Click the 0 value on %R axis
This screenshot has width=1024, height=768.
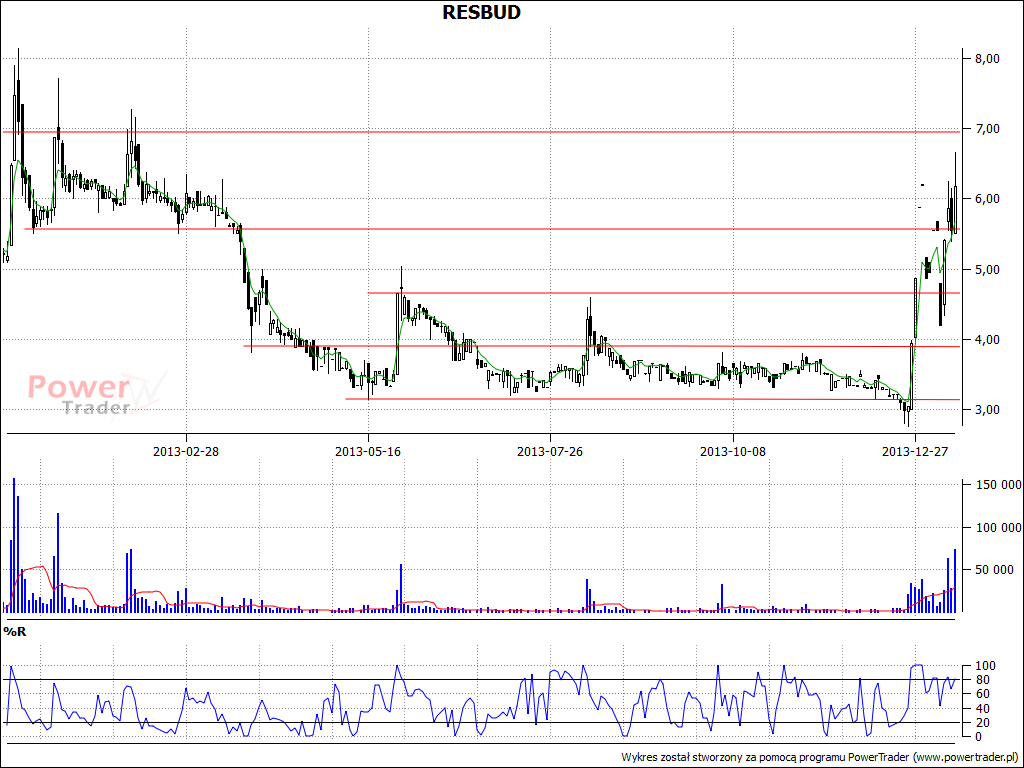point(978,737)
